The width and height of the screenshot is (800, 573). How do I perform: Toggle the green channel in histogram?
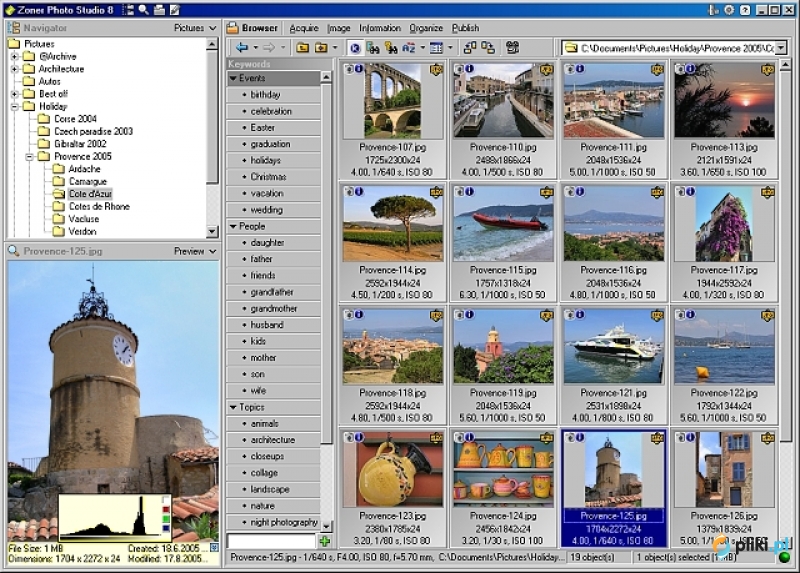(x=166, y=519)
